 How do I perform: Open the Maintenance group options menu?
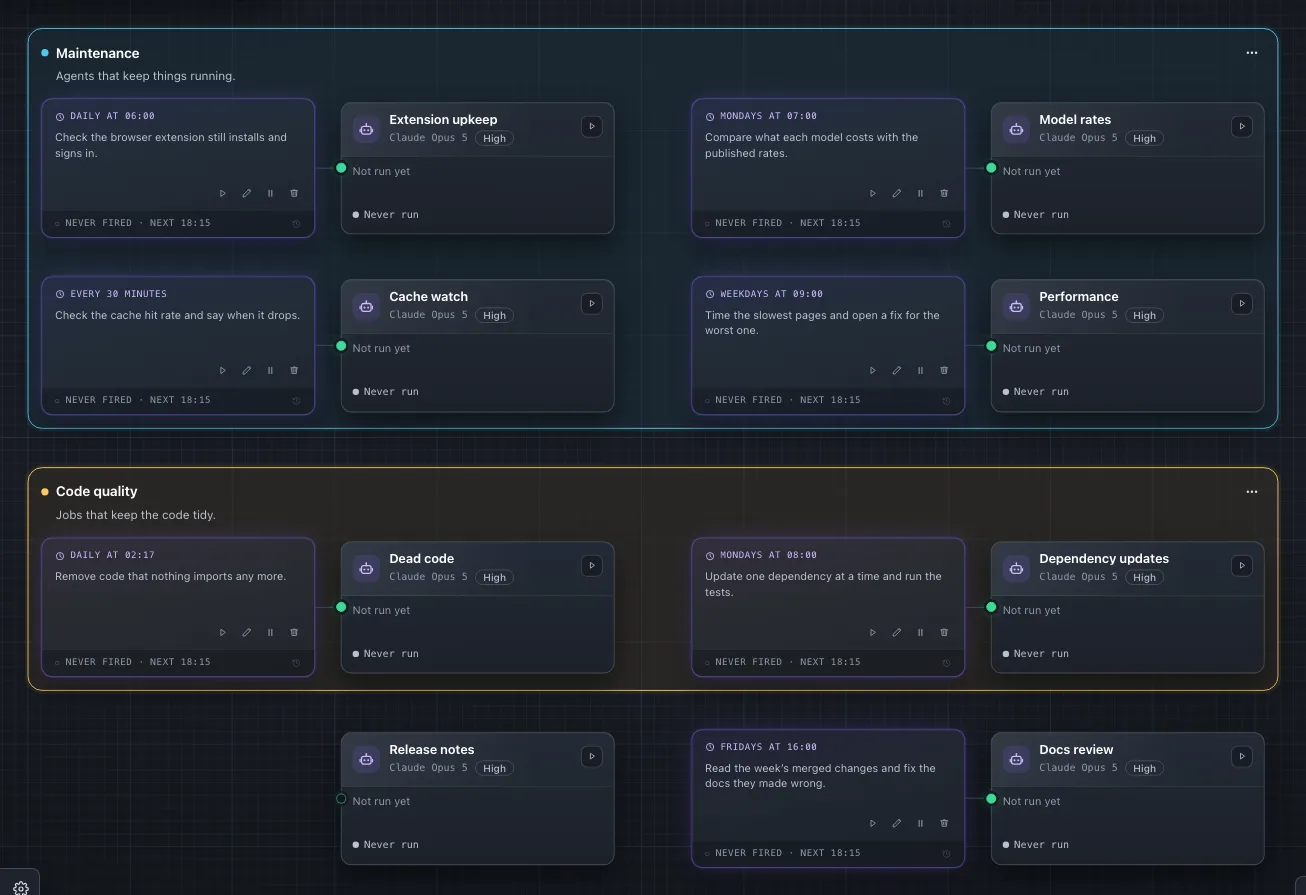[x=1252, y=53]
